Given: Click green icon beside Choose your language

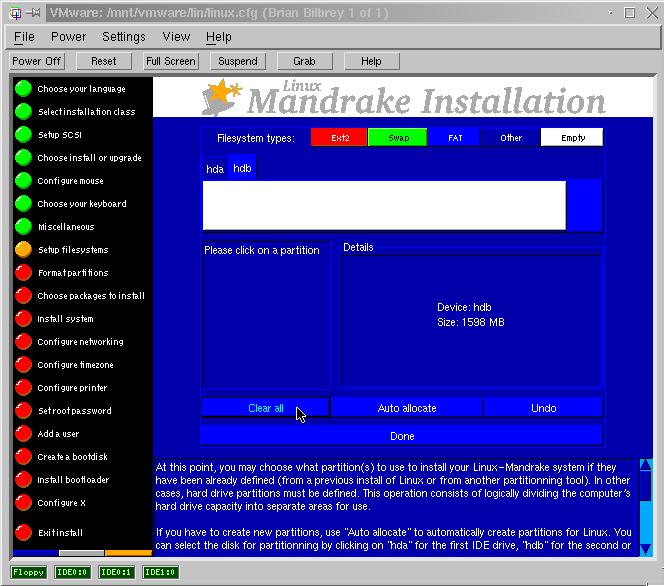Looking at the screenshot, I should click(x=23, y=88).
